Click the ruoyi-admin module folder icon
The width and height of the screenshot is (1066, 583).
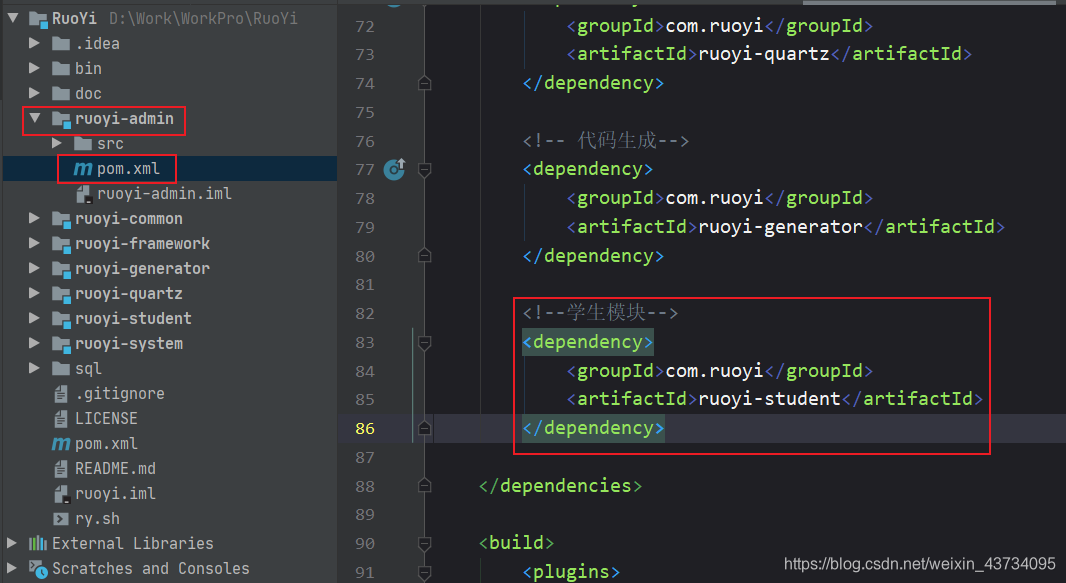[x=61, y=120]
